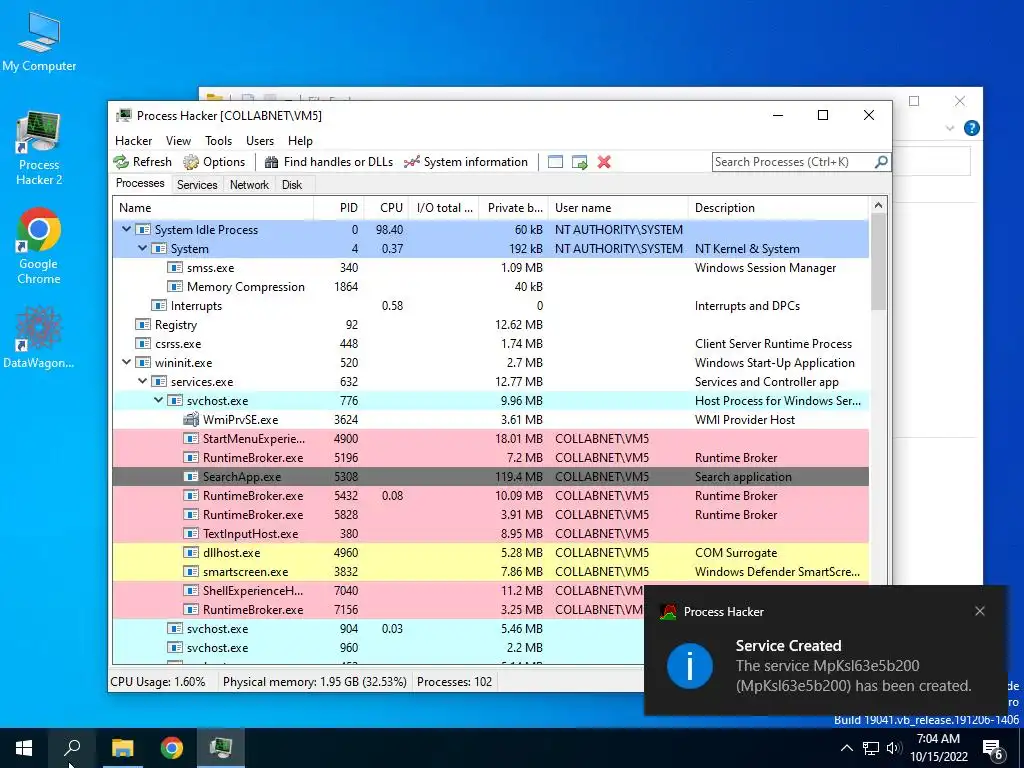Select the smss.exe process icon
This screenshot has width=1024, height=768.
[174, 268]
